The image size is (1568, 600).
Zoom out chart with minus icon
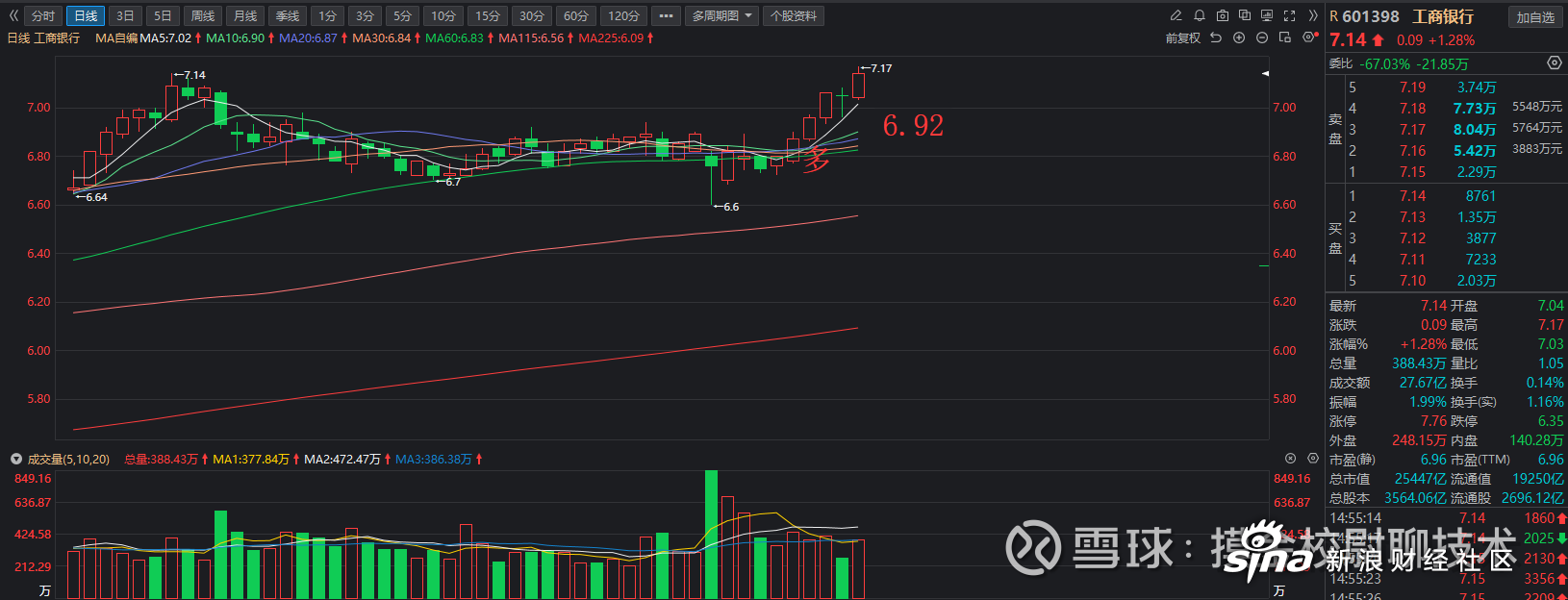[x=1261, y=37]
